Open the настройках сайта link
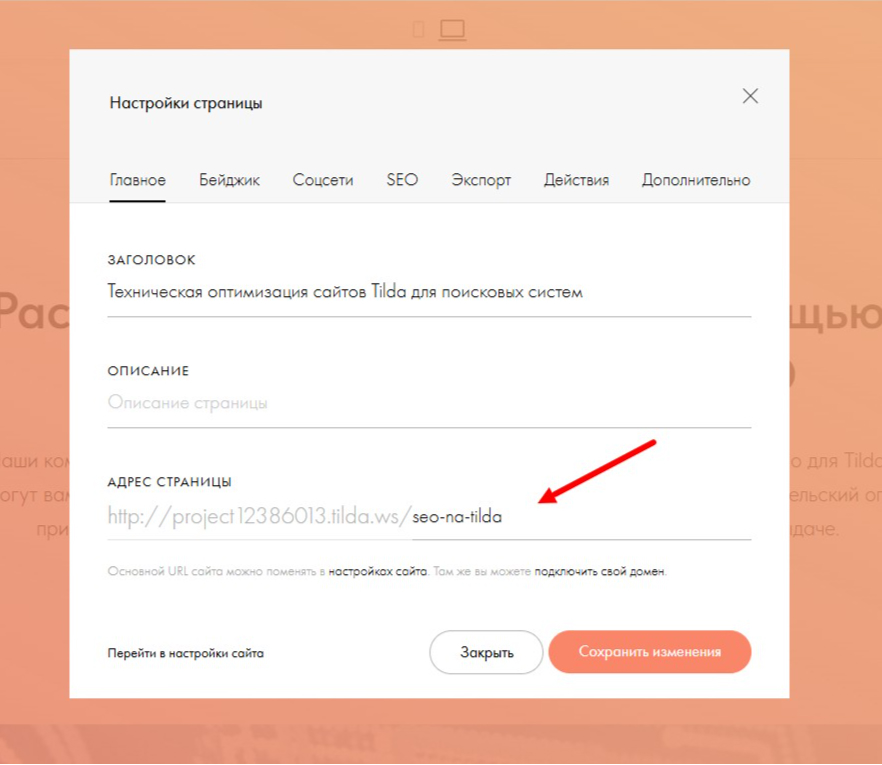Image resolution: width=882 pixels, height=765 pixels. tap(377, 572)
